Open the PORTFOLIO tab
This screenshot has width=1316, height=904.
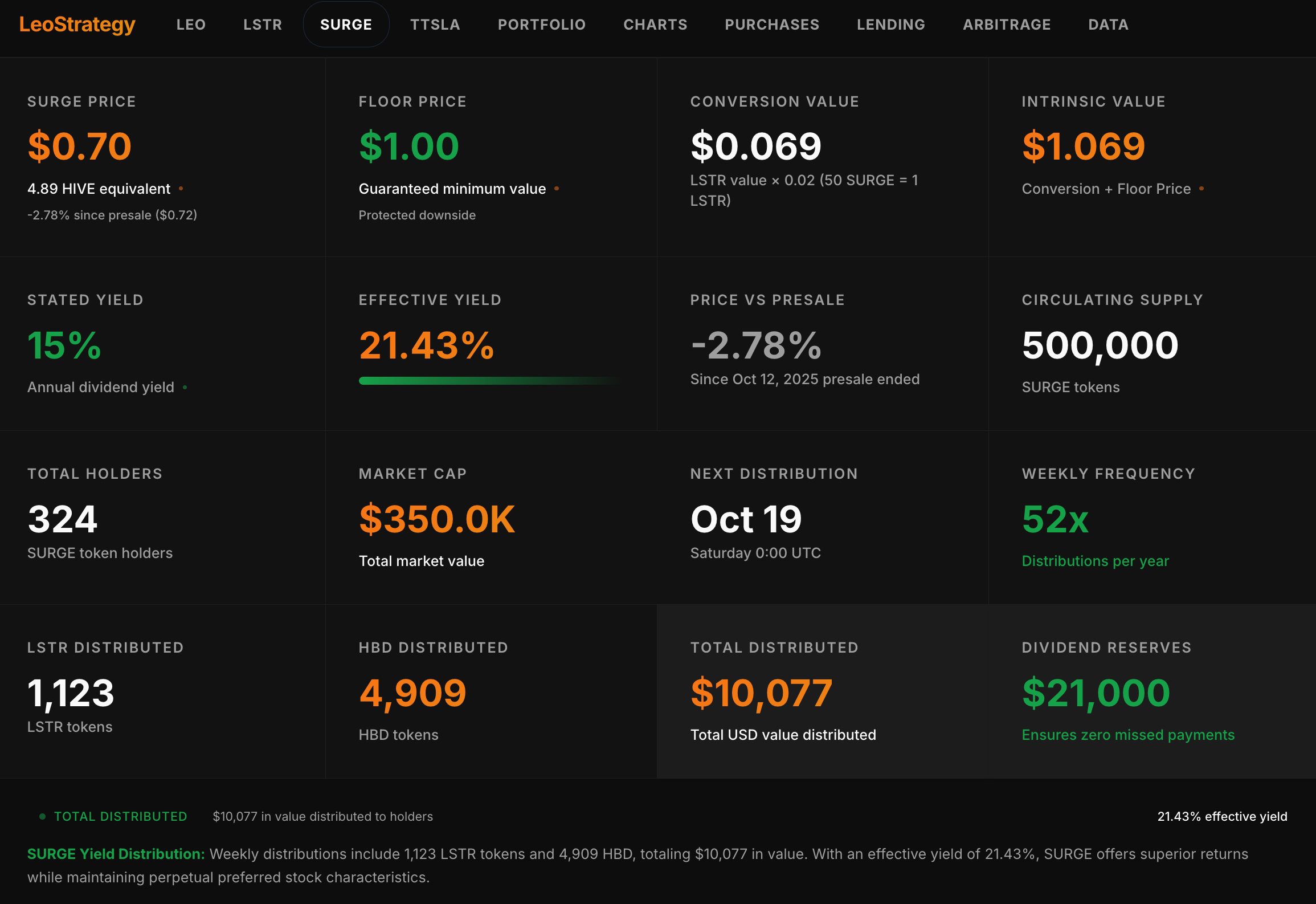(x=542, y=25)
